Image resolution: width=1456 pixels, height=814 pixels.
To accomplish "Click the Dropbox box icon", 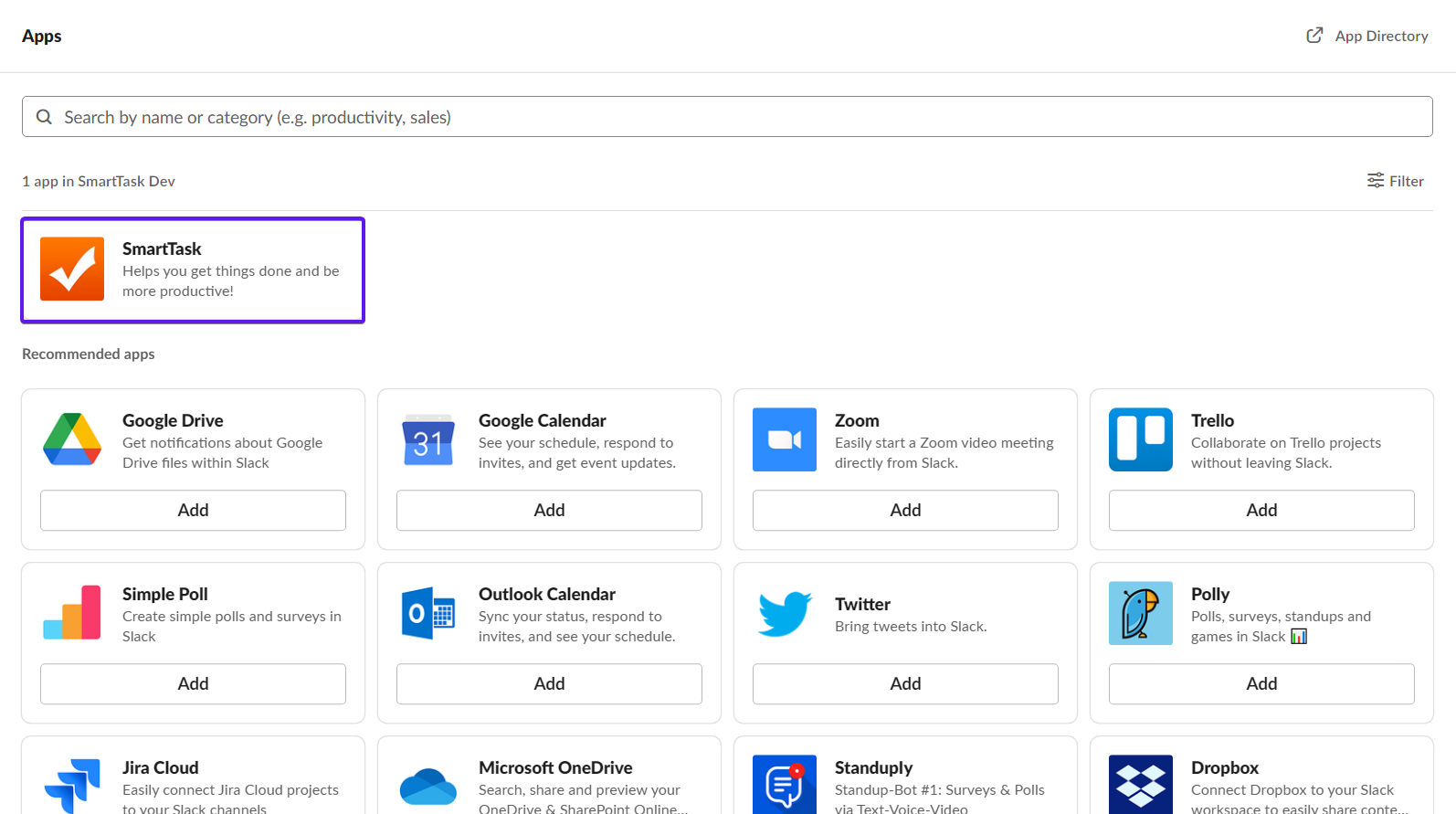I will 1141,785.
